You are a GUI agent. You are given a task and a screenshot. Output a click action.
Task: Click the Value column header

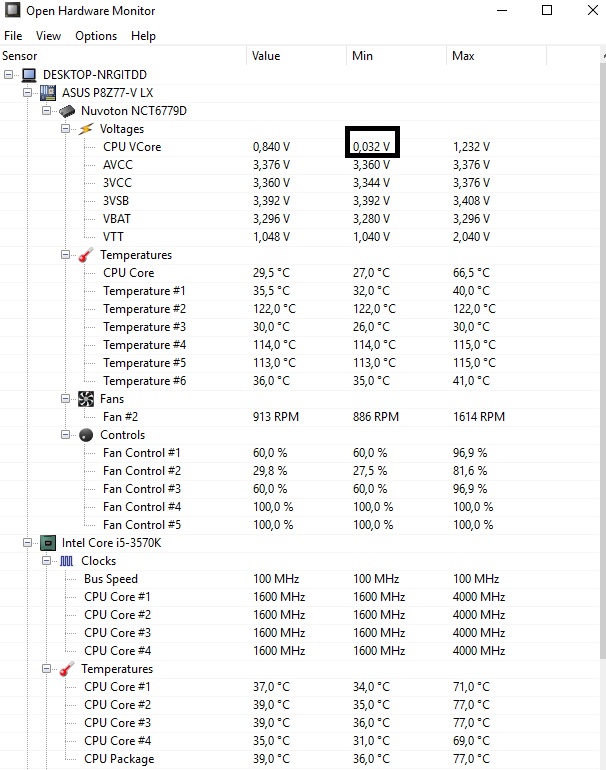(x=266, y=56)
